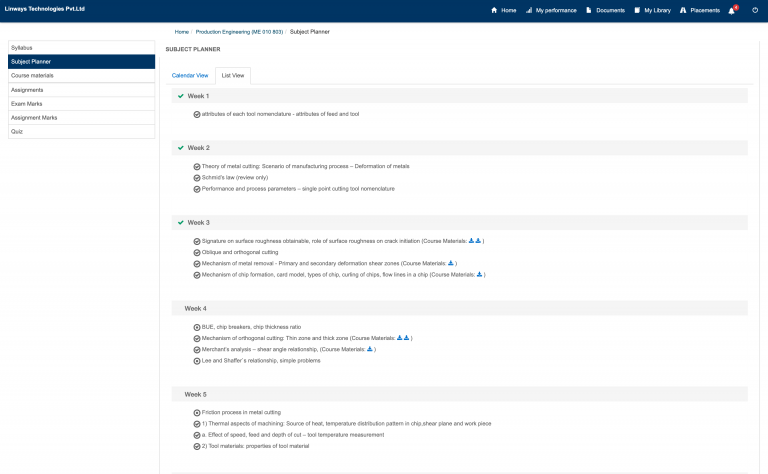This screenshot has height=474, width=768.
Task: Toggle status circle for BUE, chip breakers topic
Action: 197,327
